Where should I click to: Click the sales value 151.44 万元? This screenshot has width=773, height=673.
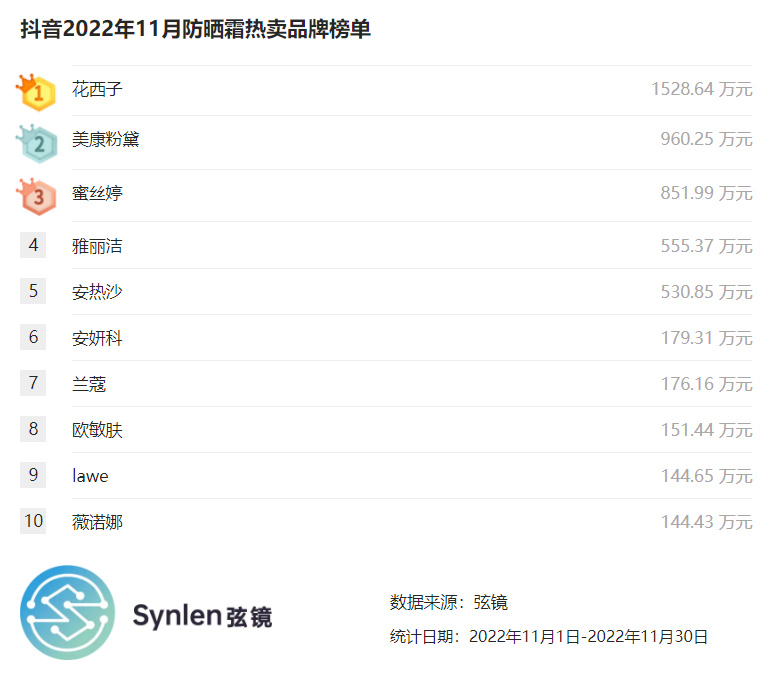tap(706, 430)
